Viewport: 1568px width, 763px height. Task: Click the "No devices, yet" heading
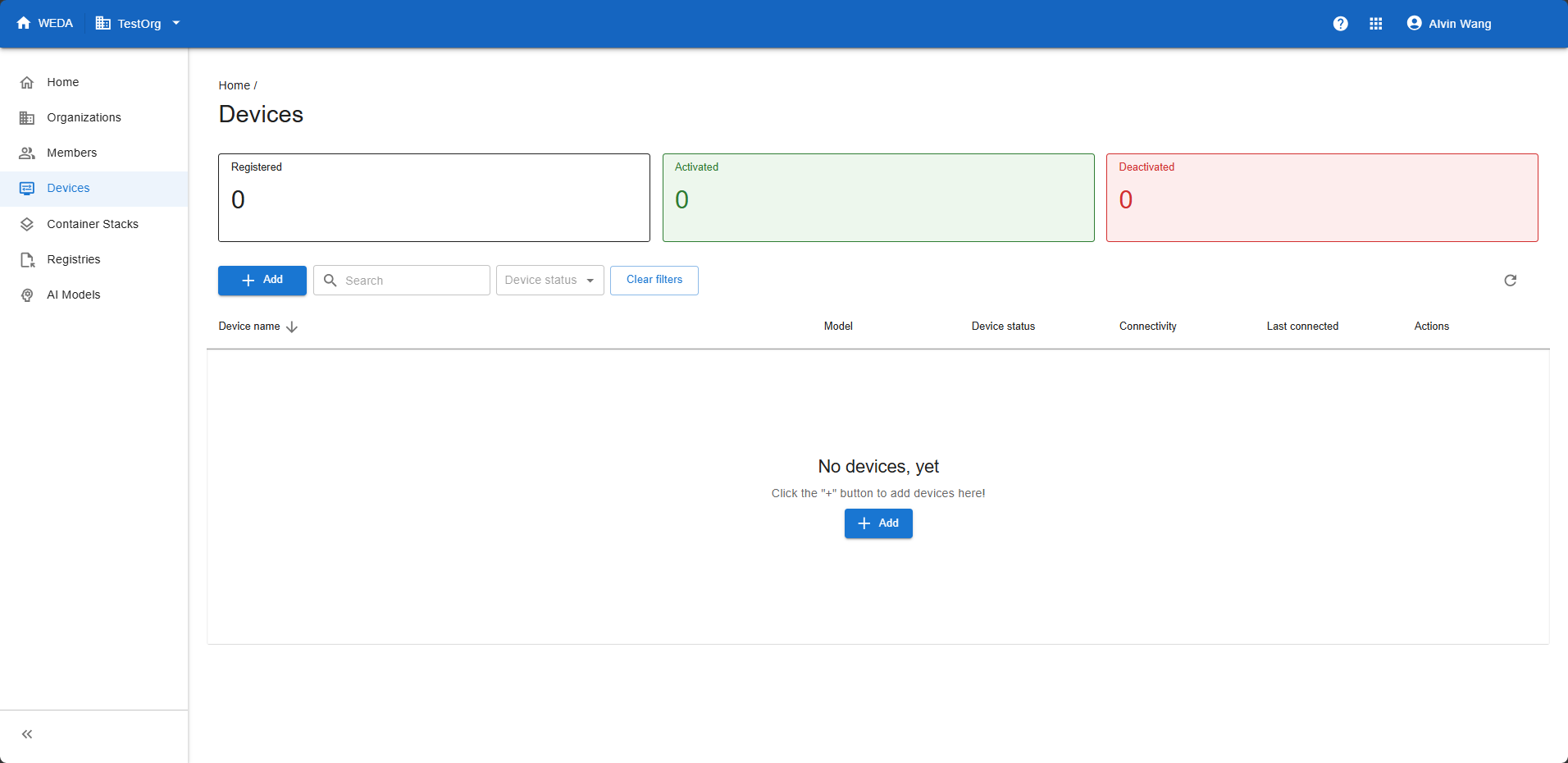pos(878,467)
